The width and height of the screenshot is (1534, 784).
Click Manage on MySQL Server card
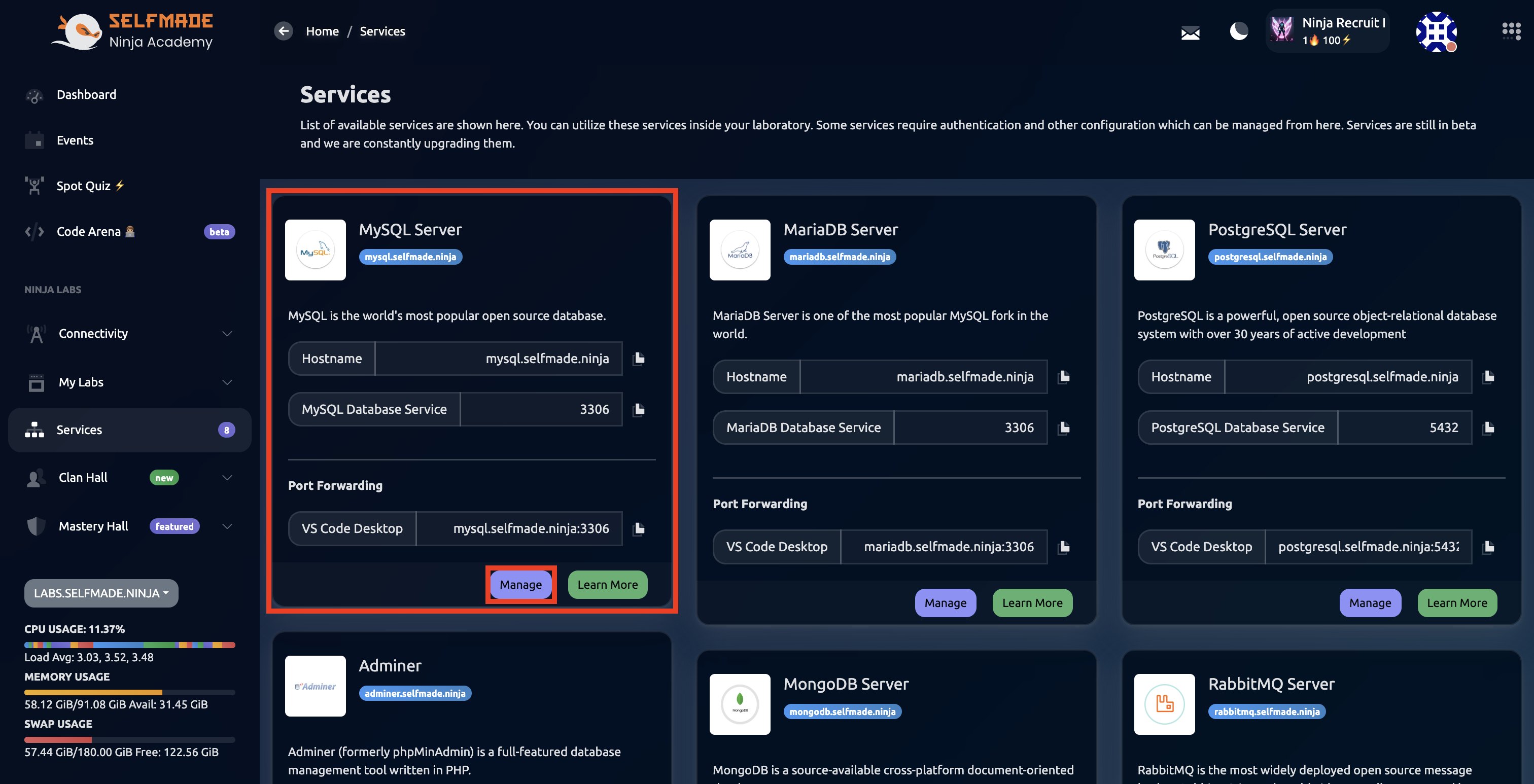(520, 585)
